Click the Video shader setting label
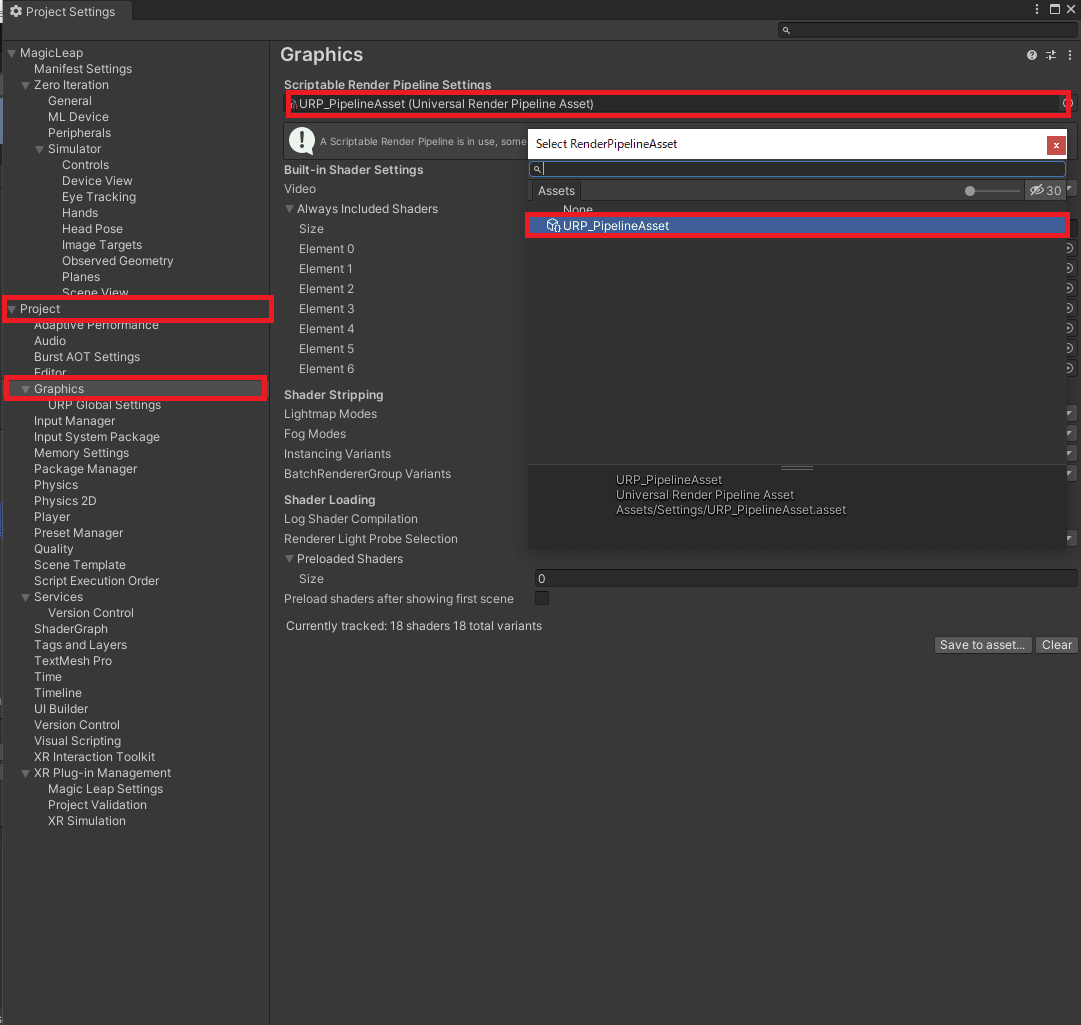 coord(300,189)
